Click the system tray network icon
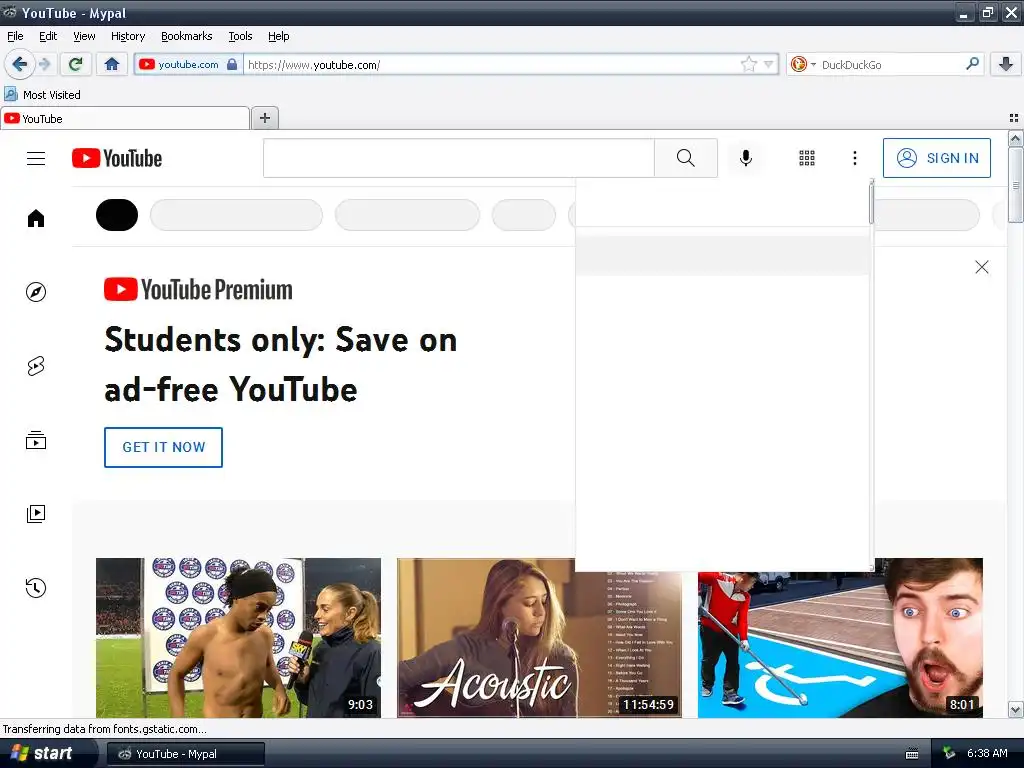Screen dimensions: 1024x768 (949, 754)
